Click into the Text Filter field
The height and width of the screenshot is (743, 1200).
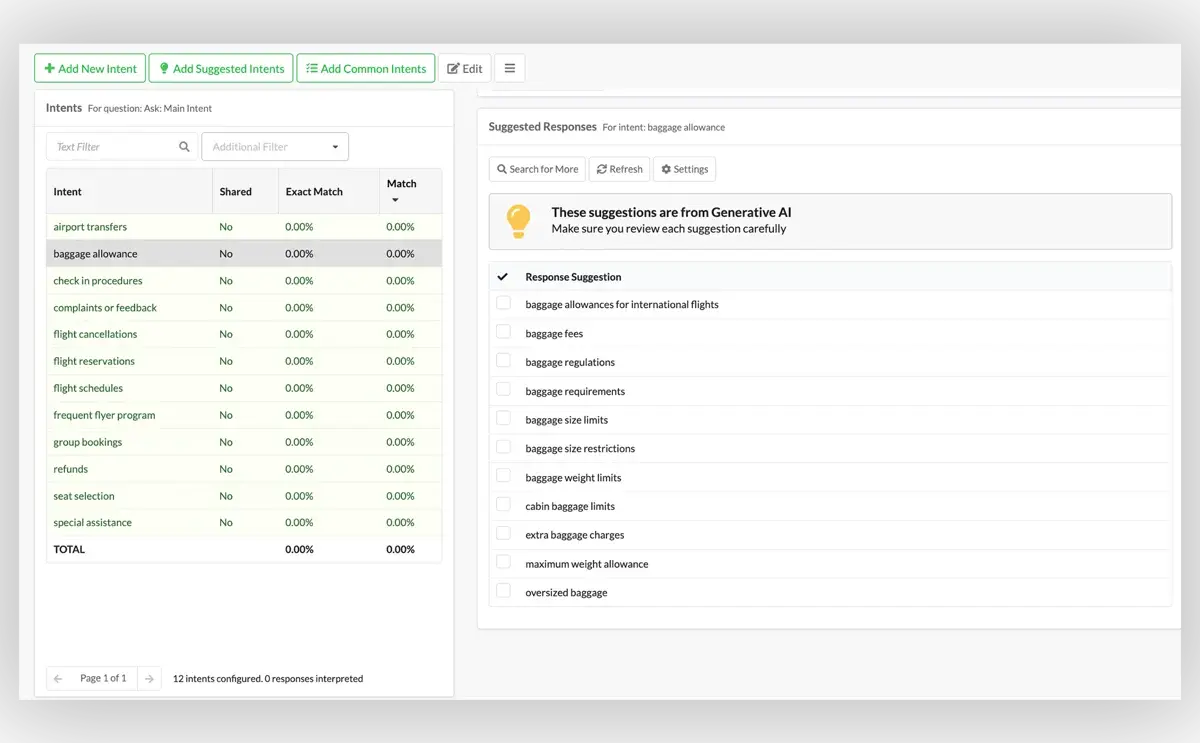pyautogui.click(x=112, y=147)
